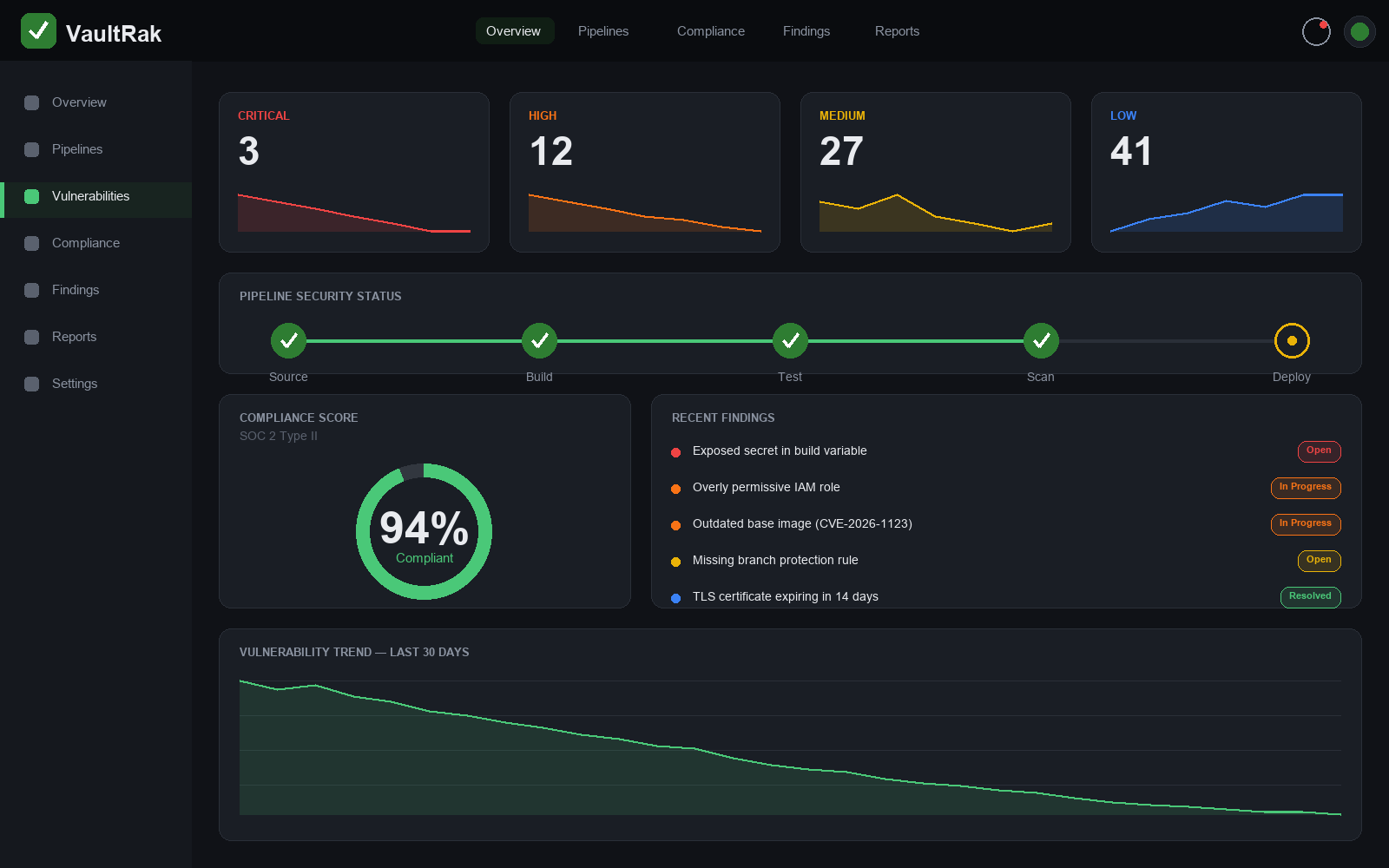Click the 'SOC 2 Type II' subtitle
The image size is (1389, 868).
pyautogui.click(x=279, y=436)
